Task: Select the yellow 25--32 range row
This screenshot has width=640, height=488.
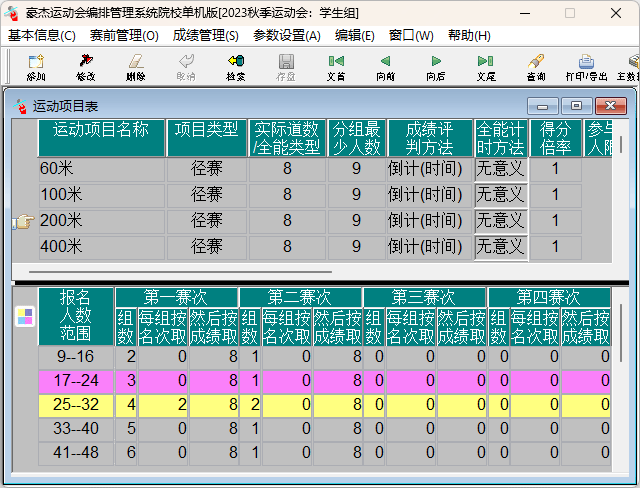Action: (324, 405)
